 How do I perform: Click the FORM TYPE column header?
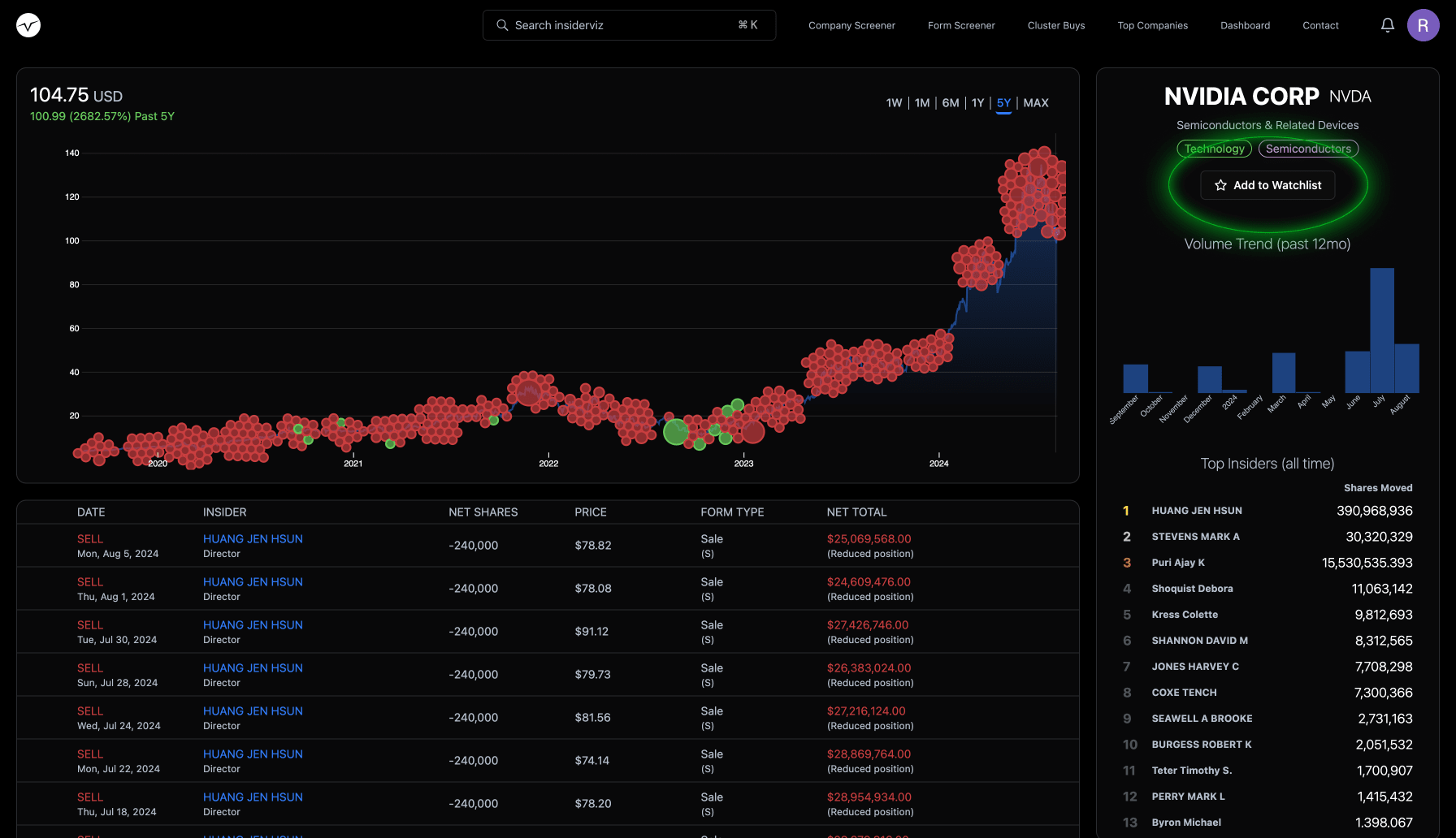[x=732, y=512]
